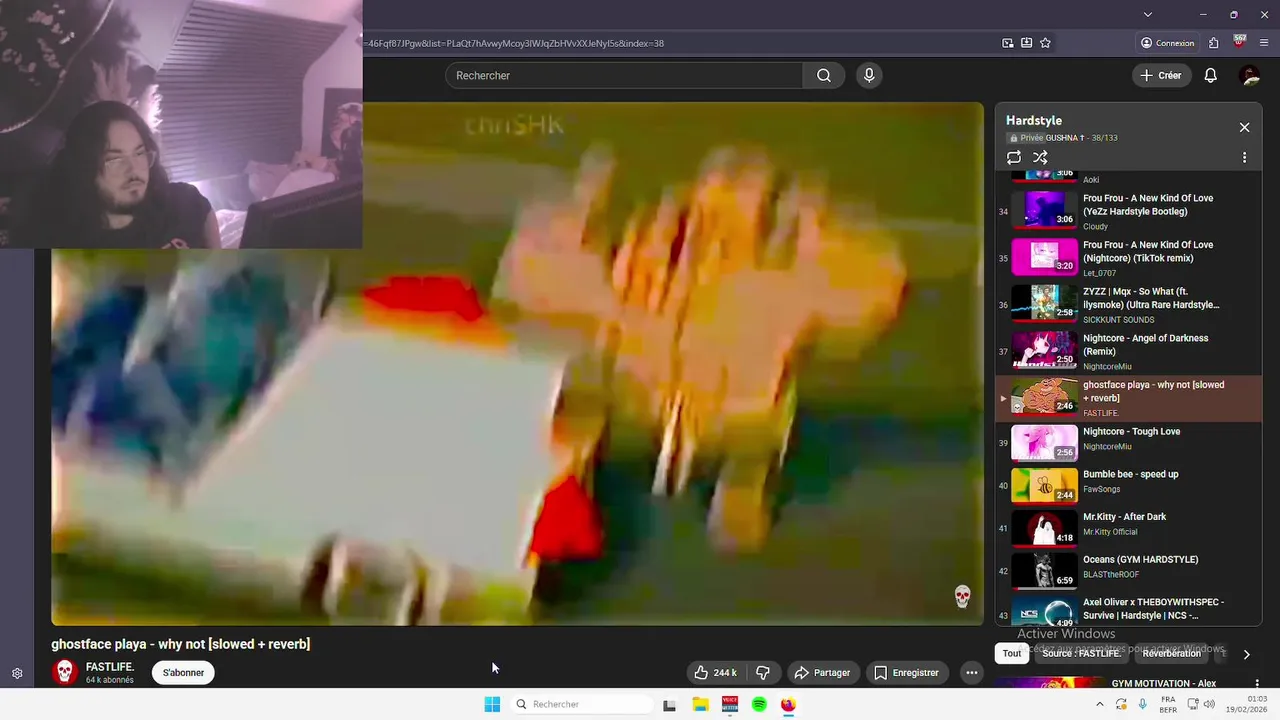1280x720 pixels.
Task: Click the install app icon in address bar
Action: click(1027, 43)
